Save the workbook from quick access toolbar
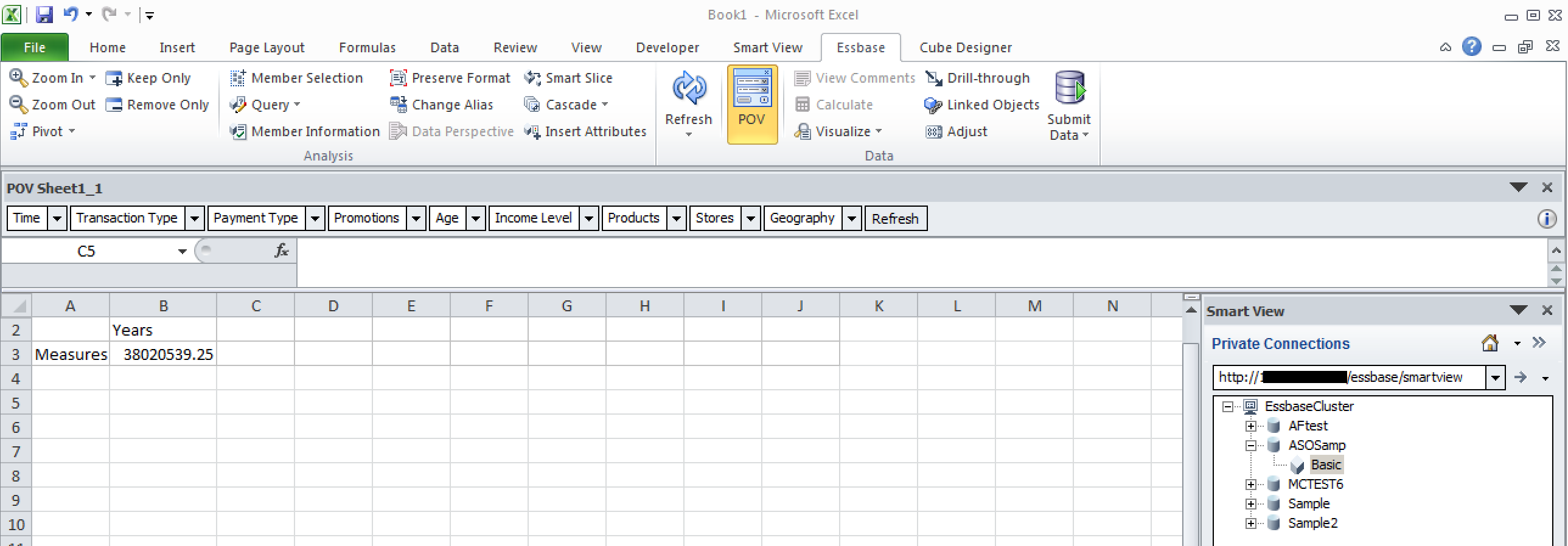Viewport: 1568px width, 546px height. 44,14
